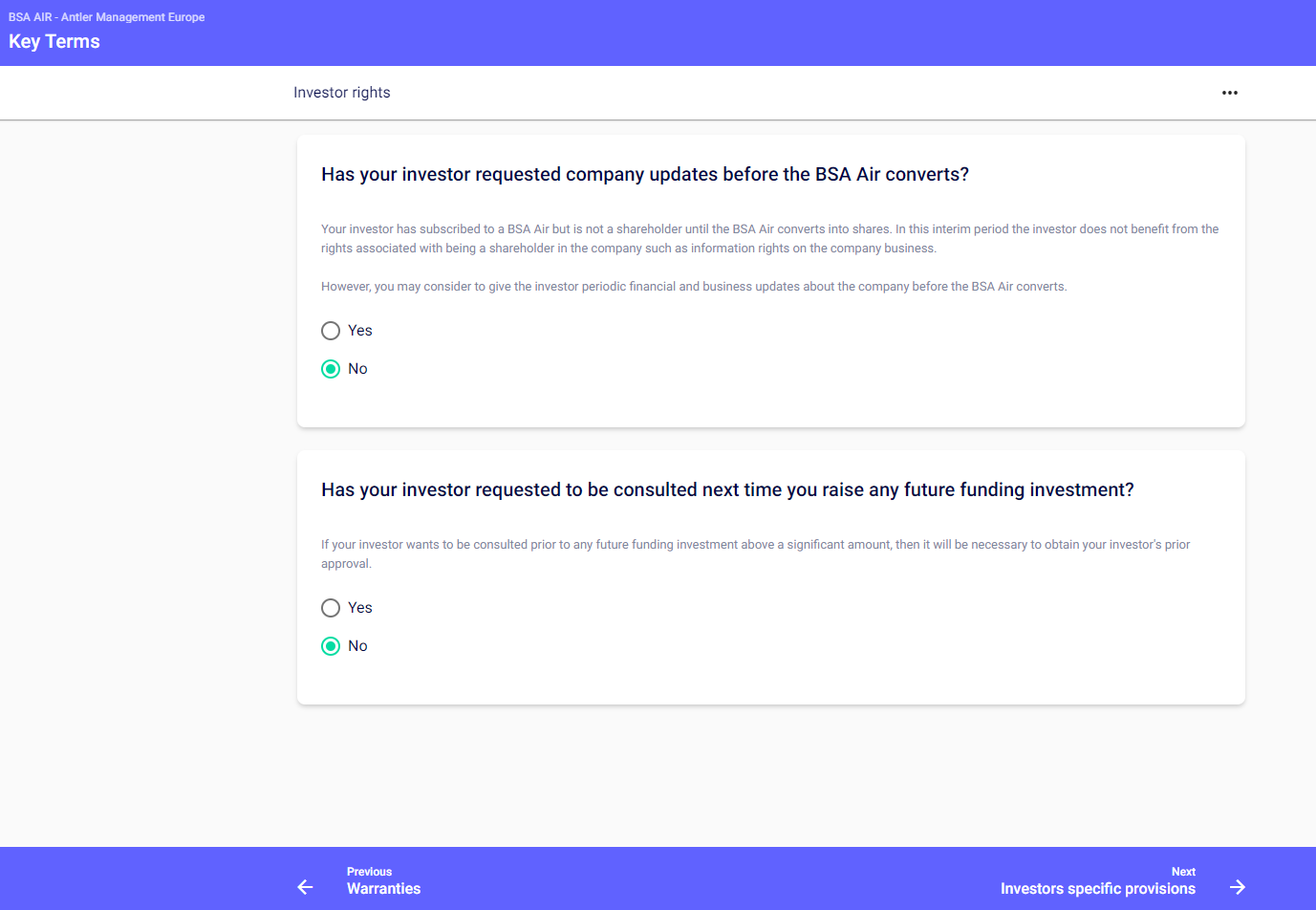Click the investor's prior approval description text
1316x910 pixels.
click(755, 553)
